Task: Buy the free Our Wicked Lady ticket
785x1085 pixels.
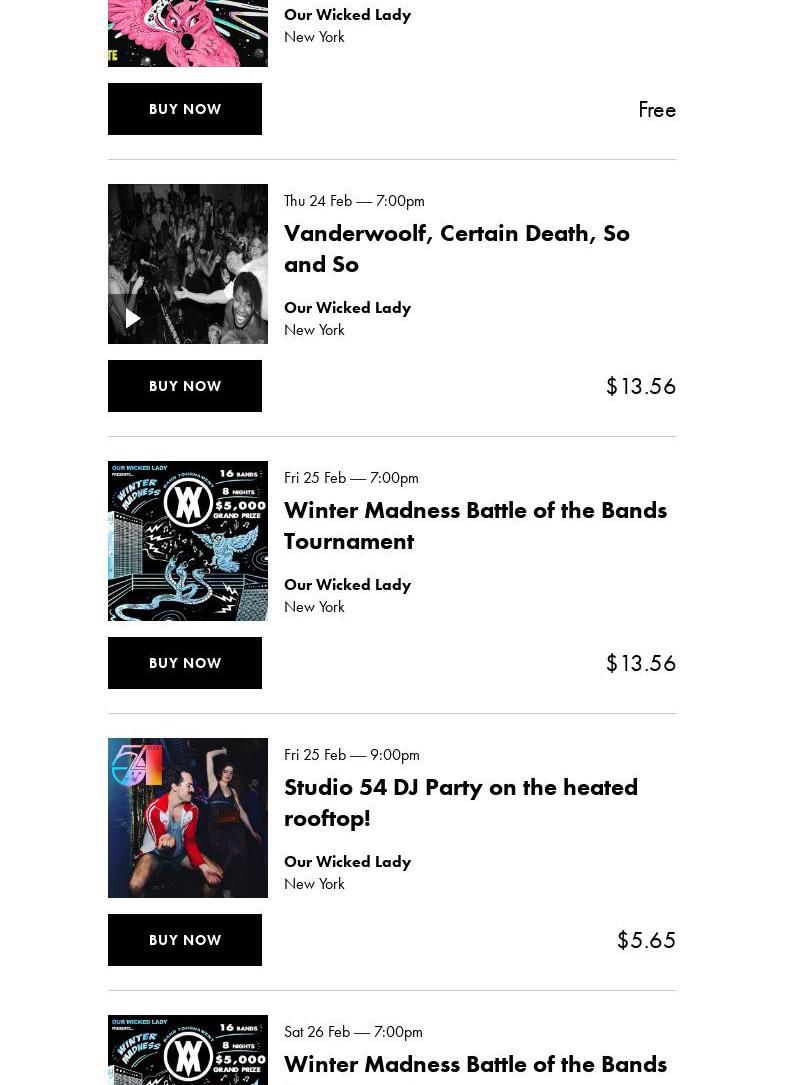Action: tap(185, 109)
